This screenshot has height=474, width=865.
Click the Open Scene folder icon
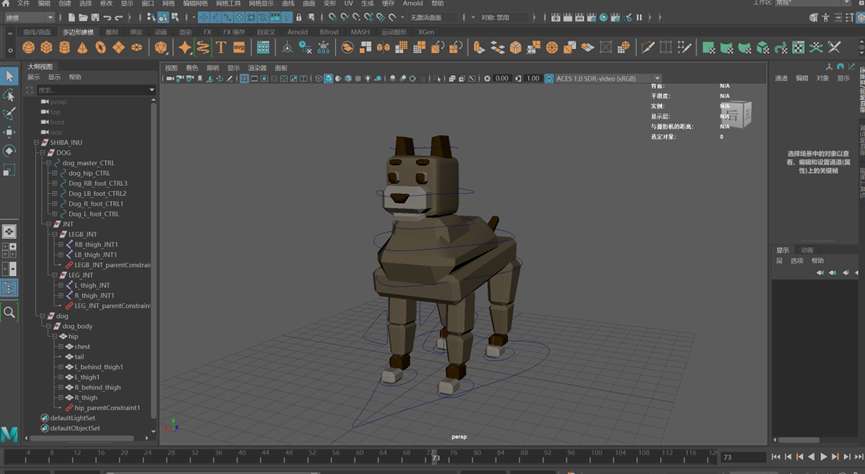tap(83, 18)
